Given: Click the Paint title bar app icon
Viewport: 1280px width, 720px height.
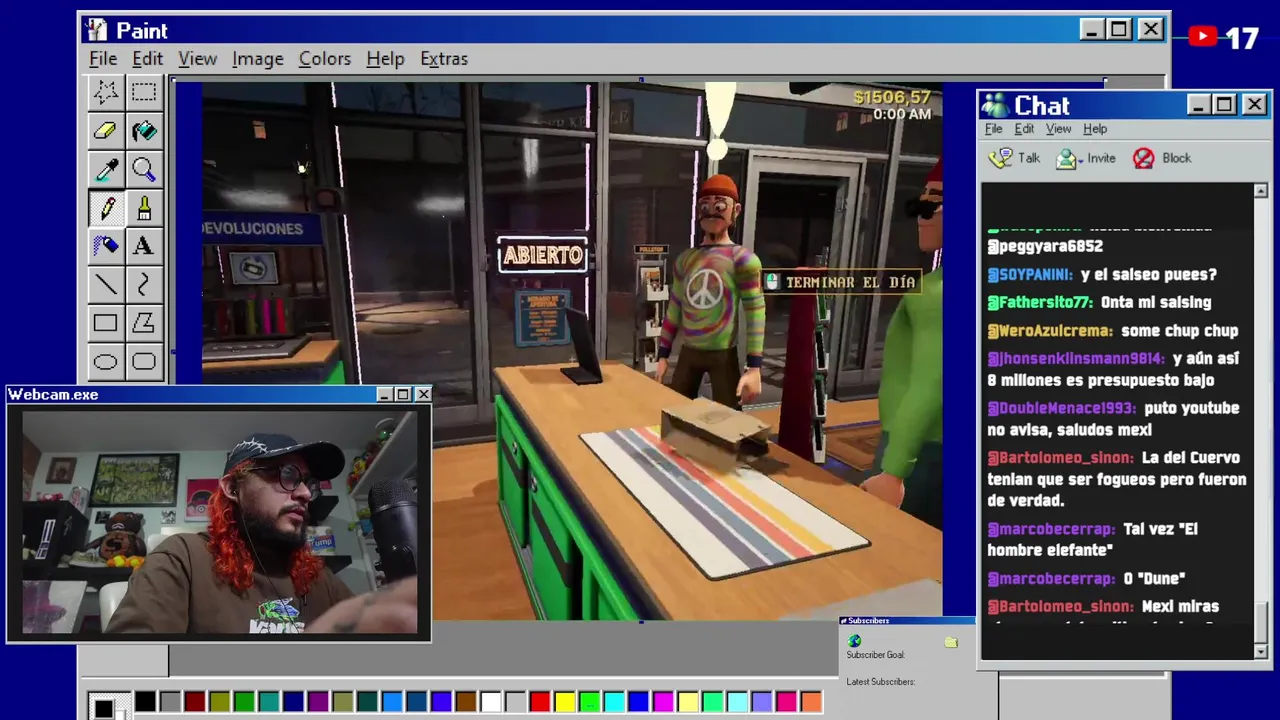Looking at the screenshot, I should pyautogui.click(x=96, y=30).
